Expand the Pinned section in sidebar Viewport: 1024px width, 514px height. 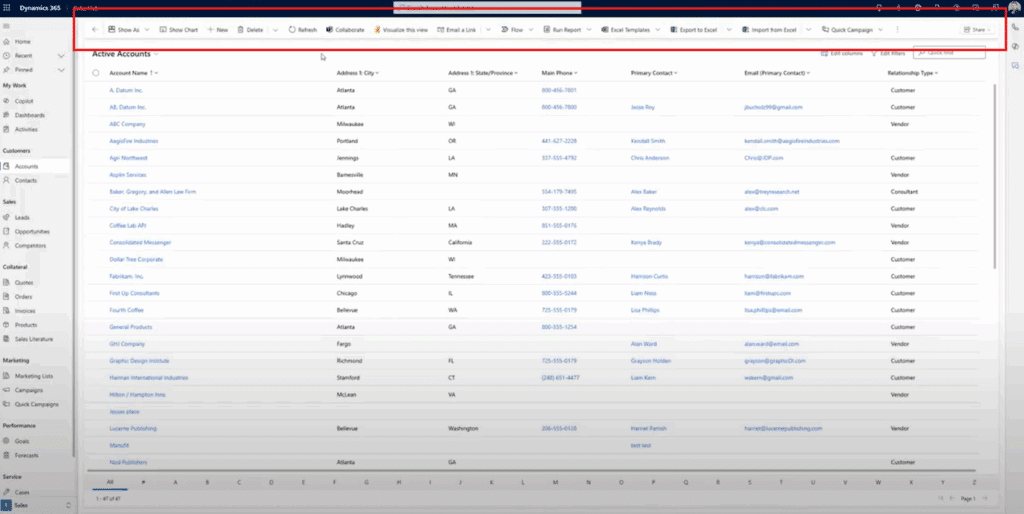(61, 70)
